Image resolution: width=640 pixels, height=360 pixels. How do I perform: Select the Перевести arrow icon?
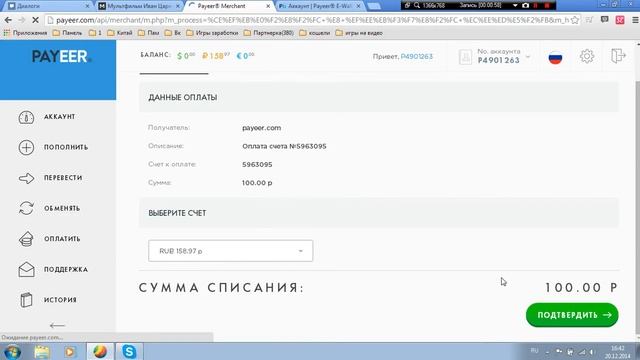[26, 178]
